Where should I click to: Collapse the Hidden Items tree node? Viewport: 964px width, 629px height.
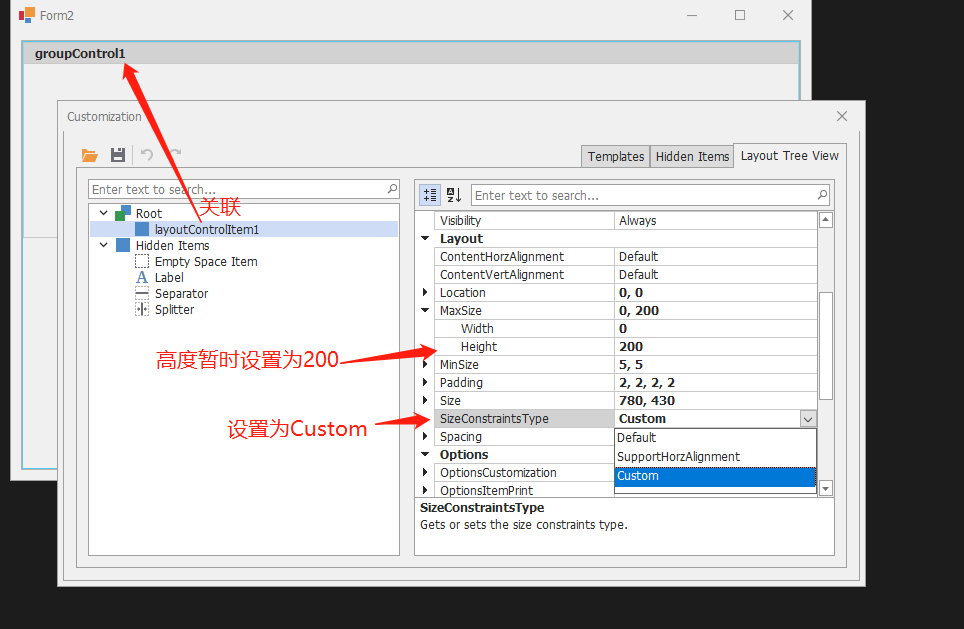point(102,245)
